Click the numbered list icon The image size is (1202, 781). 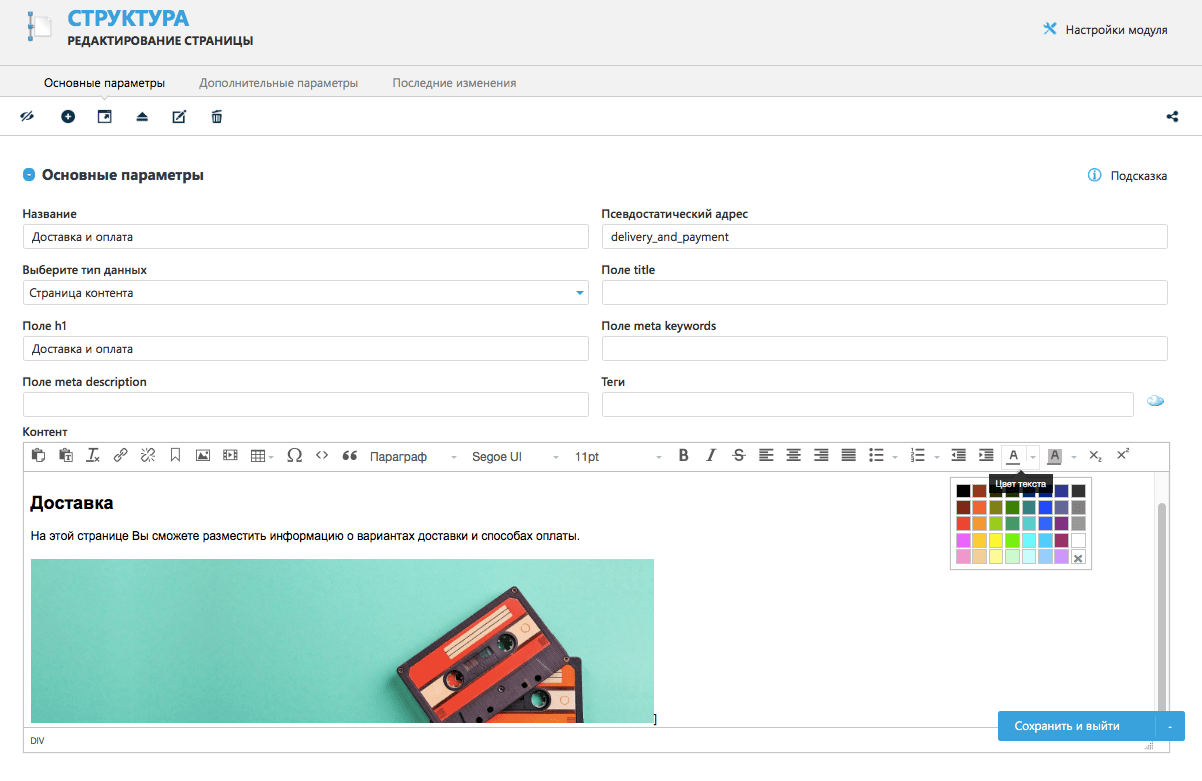(x=917, y=456)
